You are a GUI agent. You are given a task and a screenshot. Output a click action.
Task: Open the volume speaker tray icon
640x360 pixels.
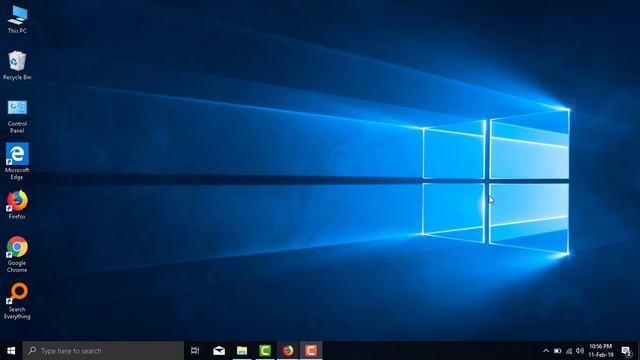tap(580, 351)
